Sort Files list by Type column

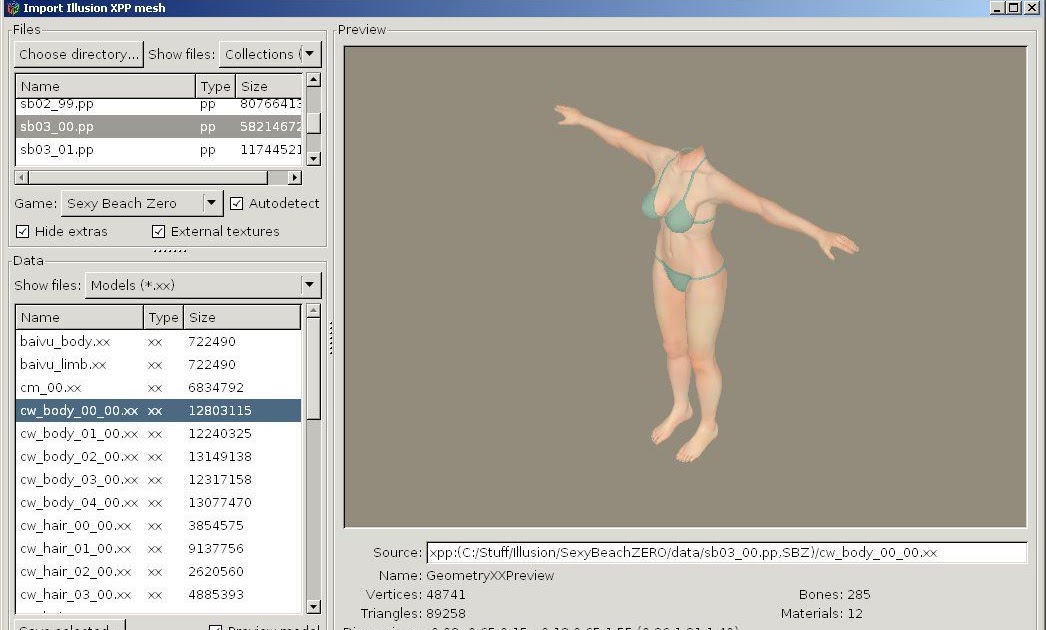(x=215, y=86)
